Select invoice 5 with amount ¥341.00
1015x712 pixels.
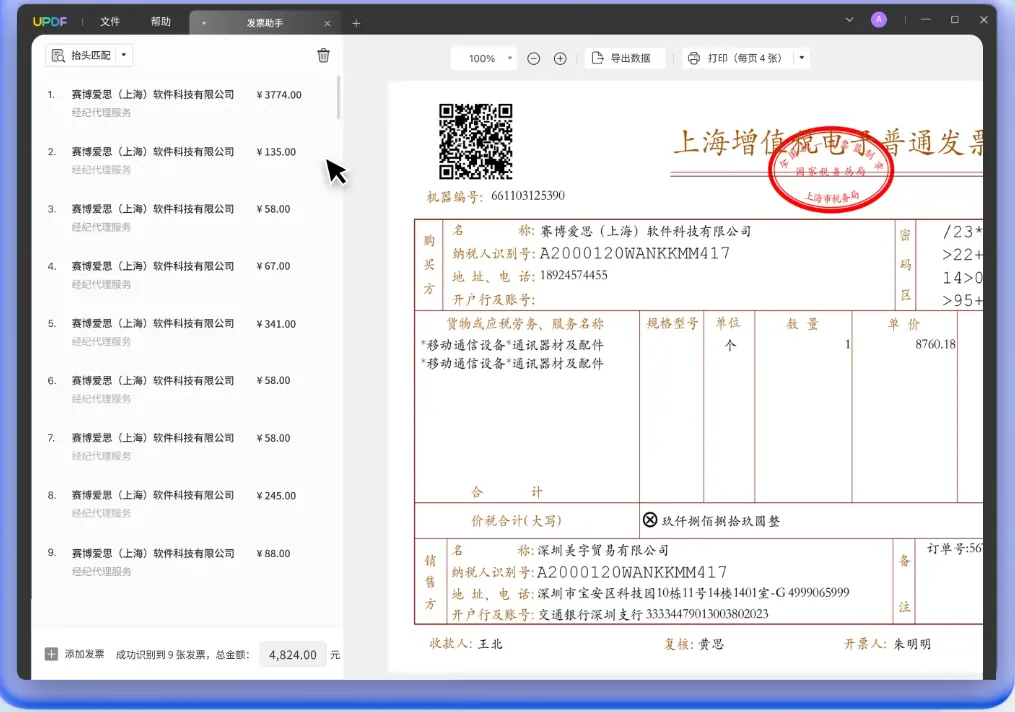(x=188, y=332)
